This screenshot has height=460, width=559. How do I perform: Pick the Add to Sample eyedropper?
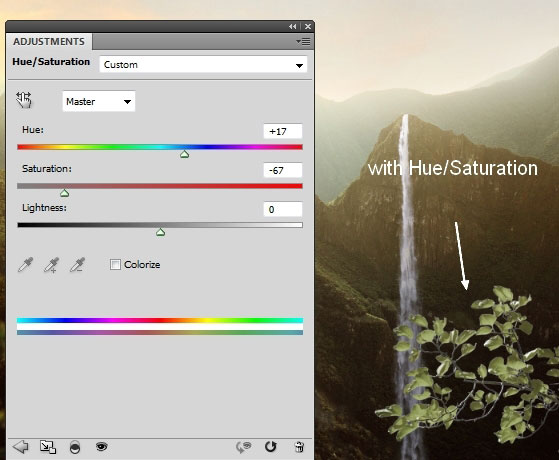(x=51, y=265)
